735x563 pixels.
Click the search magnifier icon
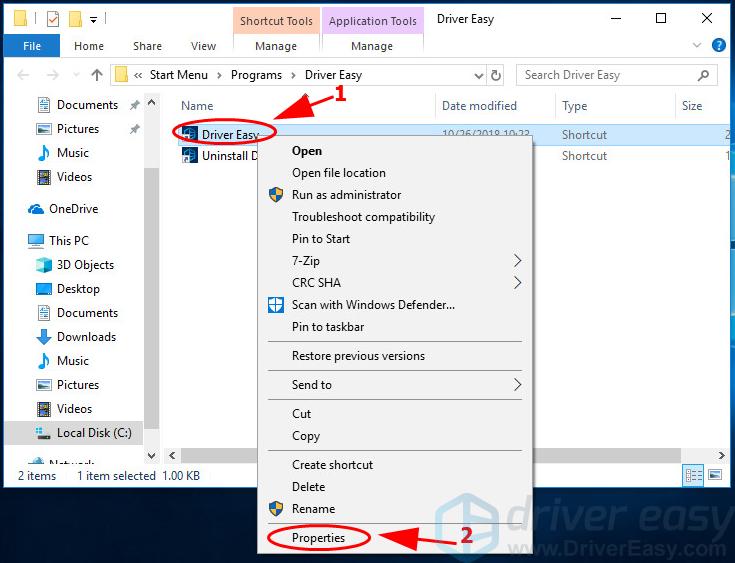pos(704,75)
